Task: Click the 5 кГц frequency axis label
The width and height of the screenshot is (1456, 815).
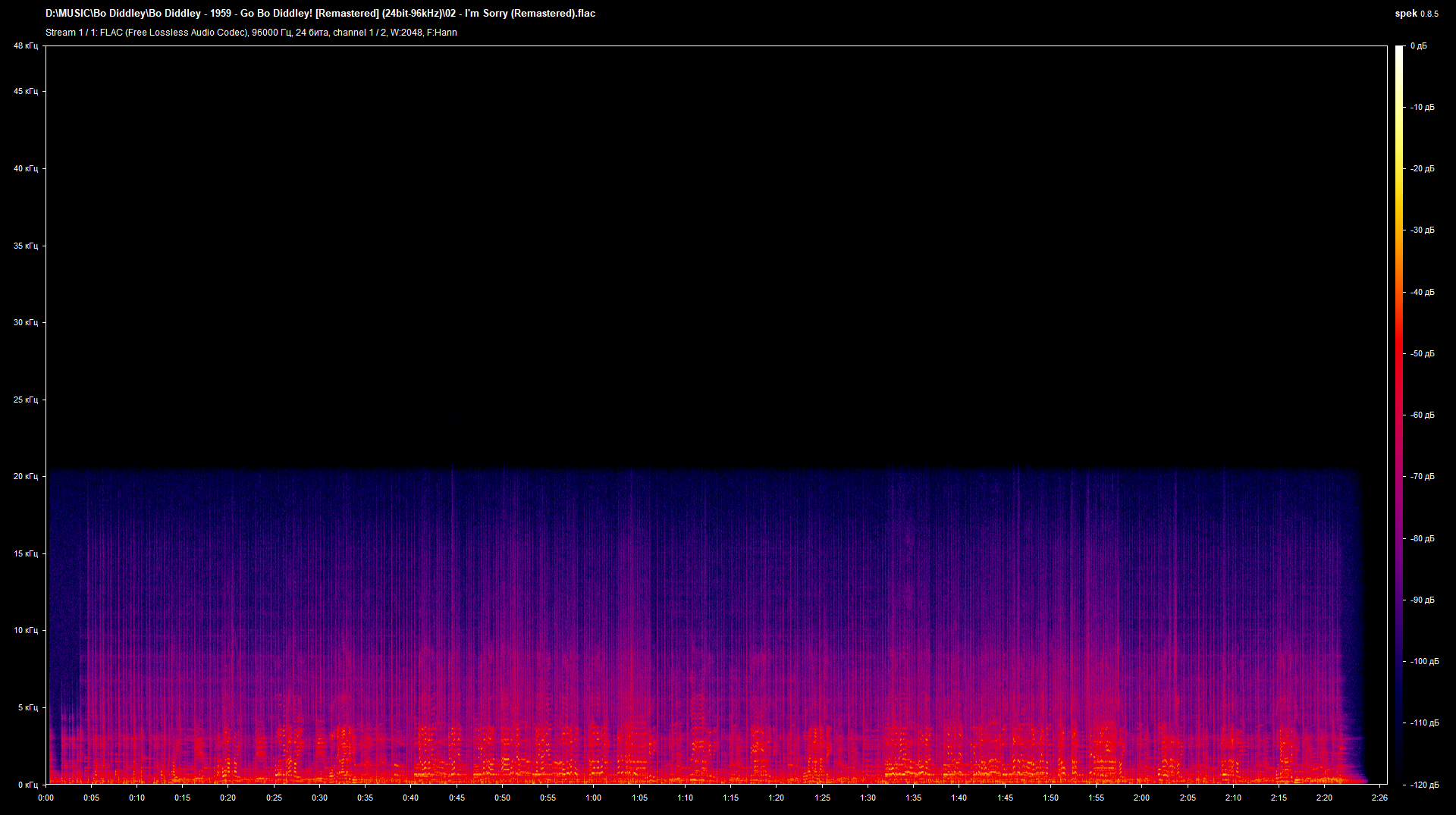Action: pyautogui.click(x=27, y=708)
